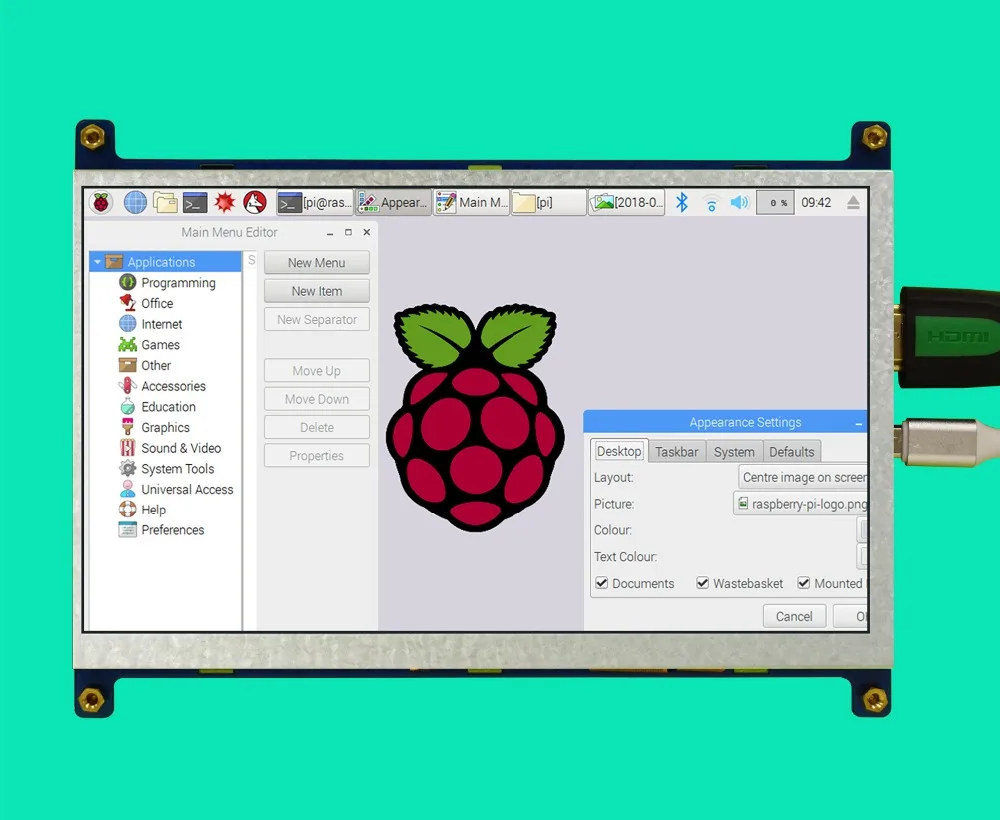
Task: Open the Wolfram wolf icon
Action: click(255, 203)
